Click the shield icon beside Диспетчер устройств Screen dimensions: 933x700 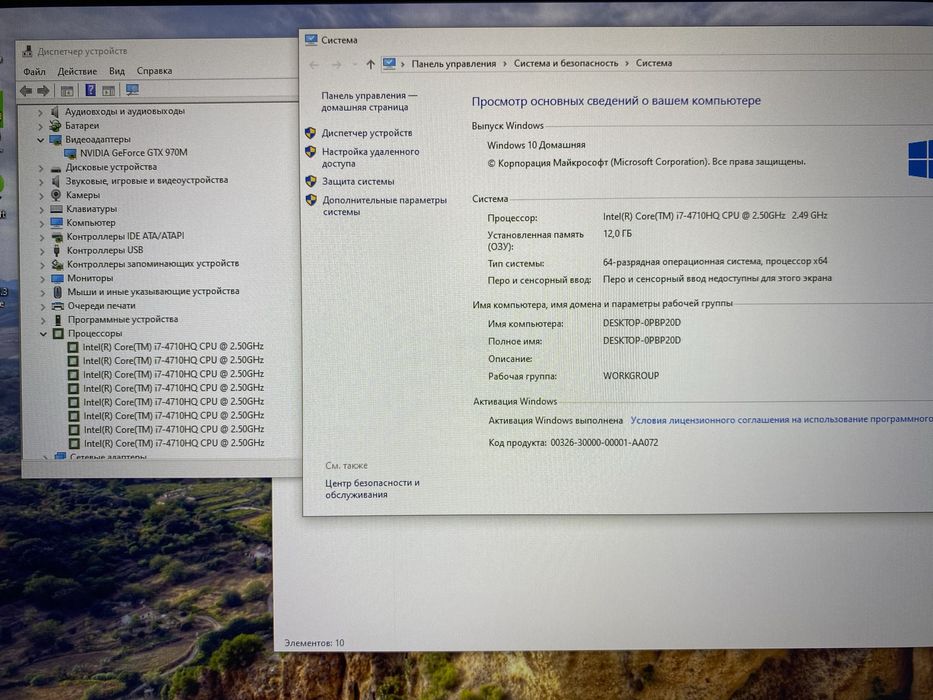(310, 133)
